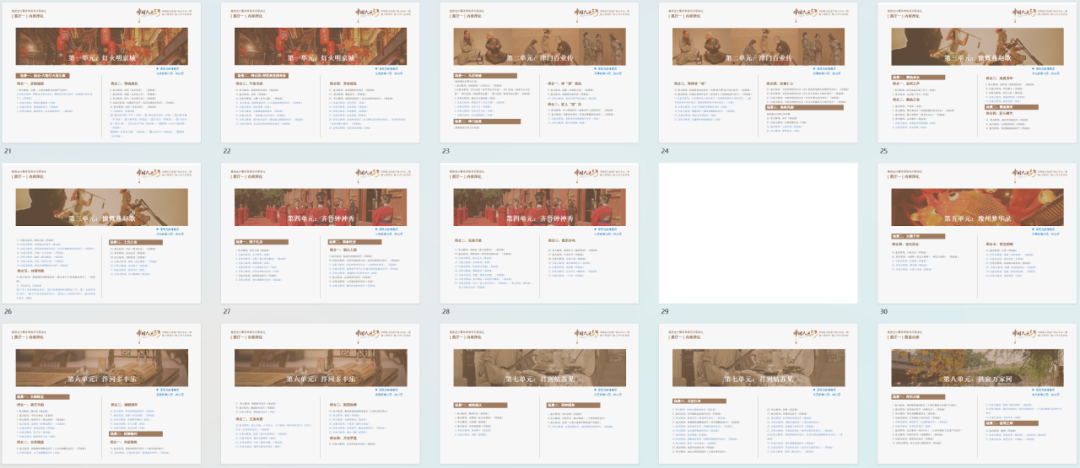Select the 第八单元 slide thumbnail

[x=977, y=394]
